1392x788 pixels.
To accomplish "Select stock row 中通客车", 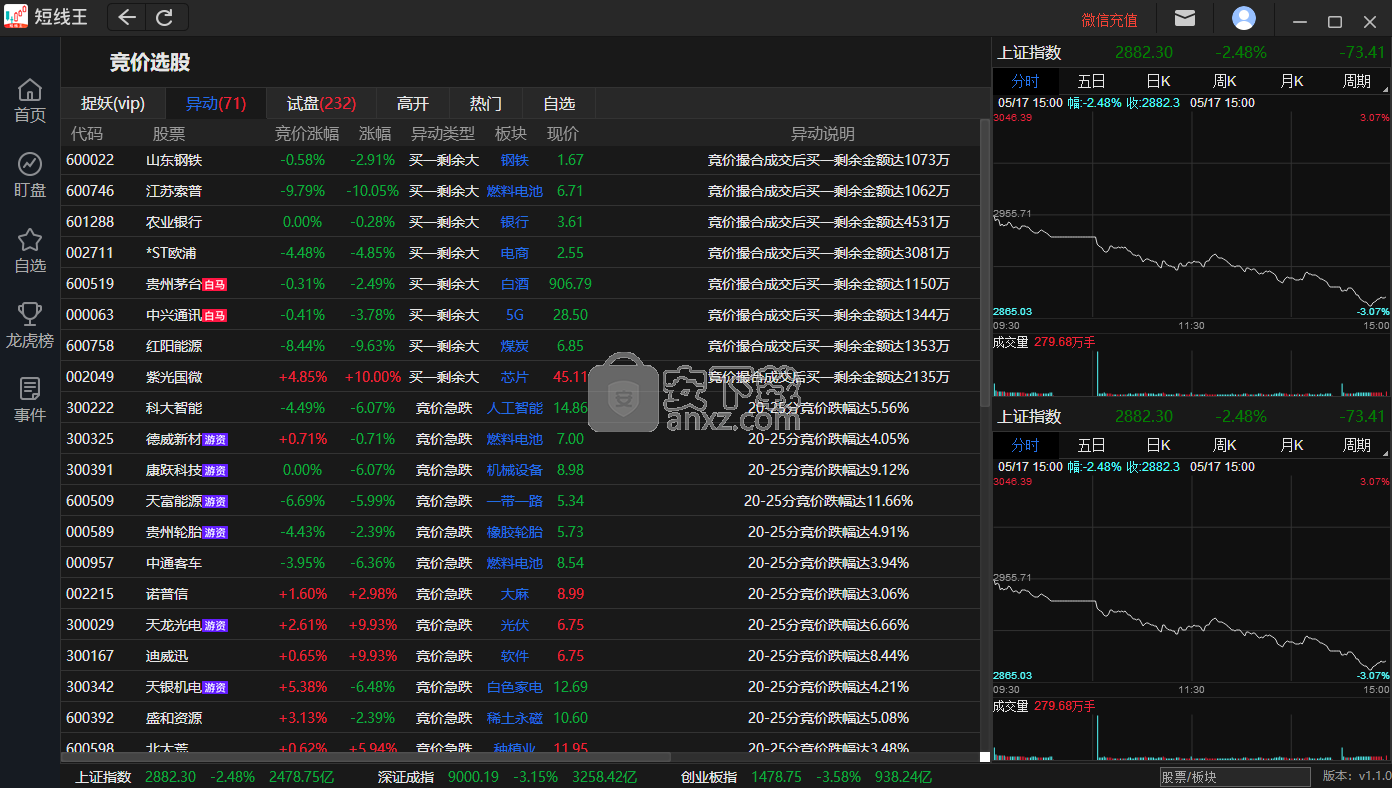I will coord(520,563).
